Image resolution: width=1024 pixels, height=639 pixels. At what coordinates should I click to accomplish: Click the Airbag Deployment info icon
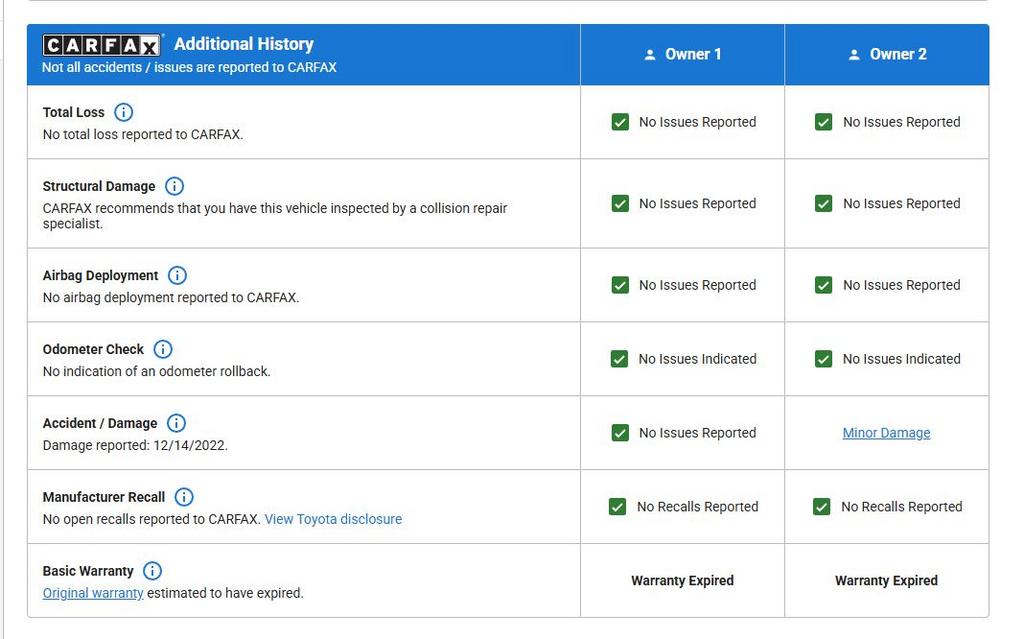(x=177, y=275)
